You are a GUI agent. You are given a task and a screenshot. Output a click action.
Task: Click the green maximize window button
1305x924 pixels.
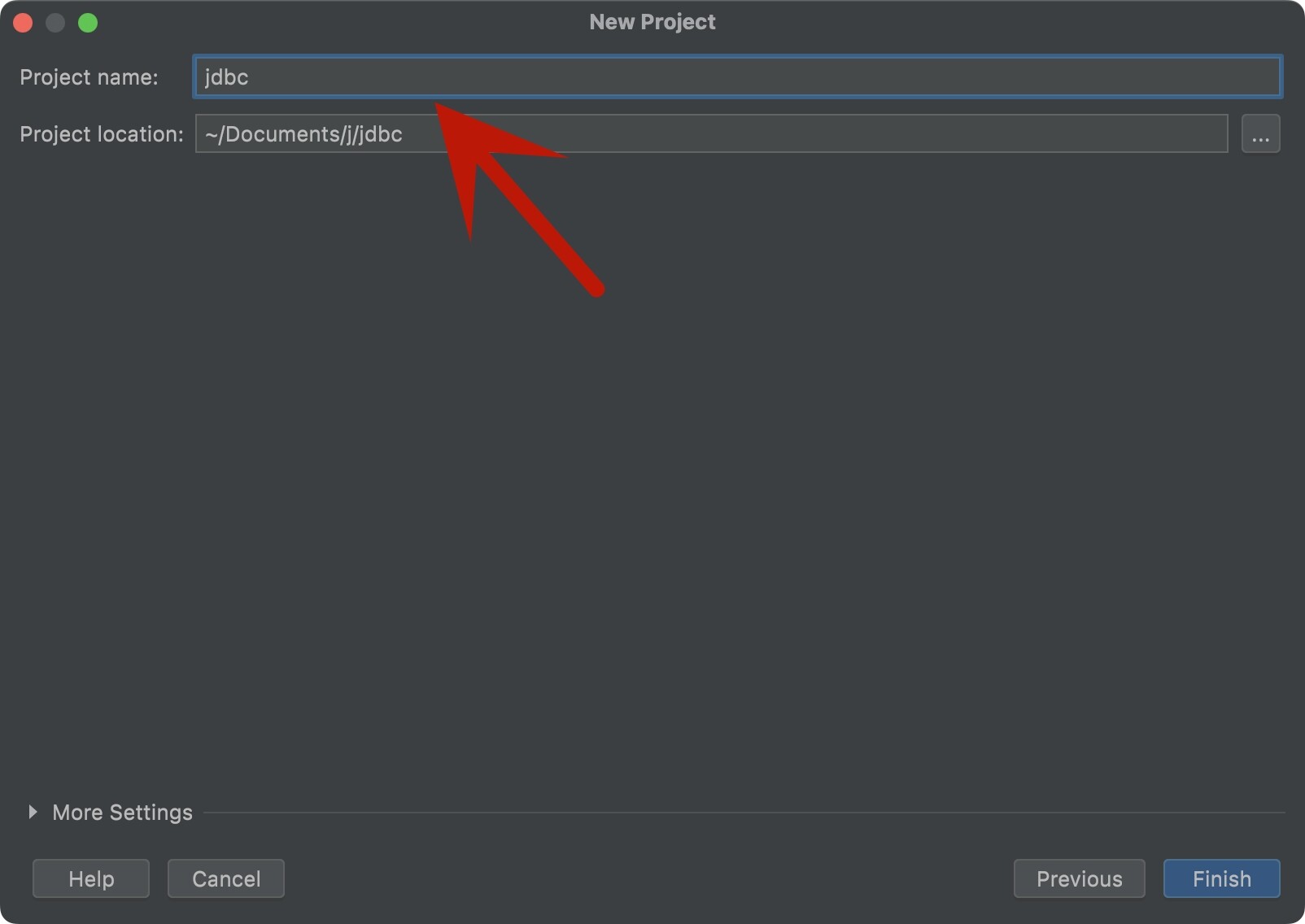88,23
